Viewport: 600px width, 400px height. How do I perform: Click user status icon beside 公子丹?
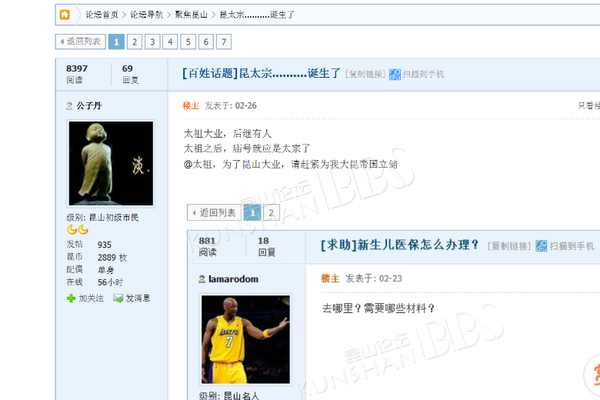(69, 106)
